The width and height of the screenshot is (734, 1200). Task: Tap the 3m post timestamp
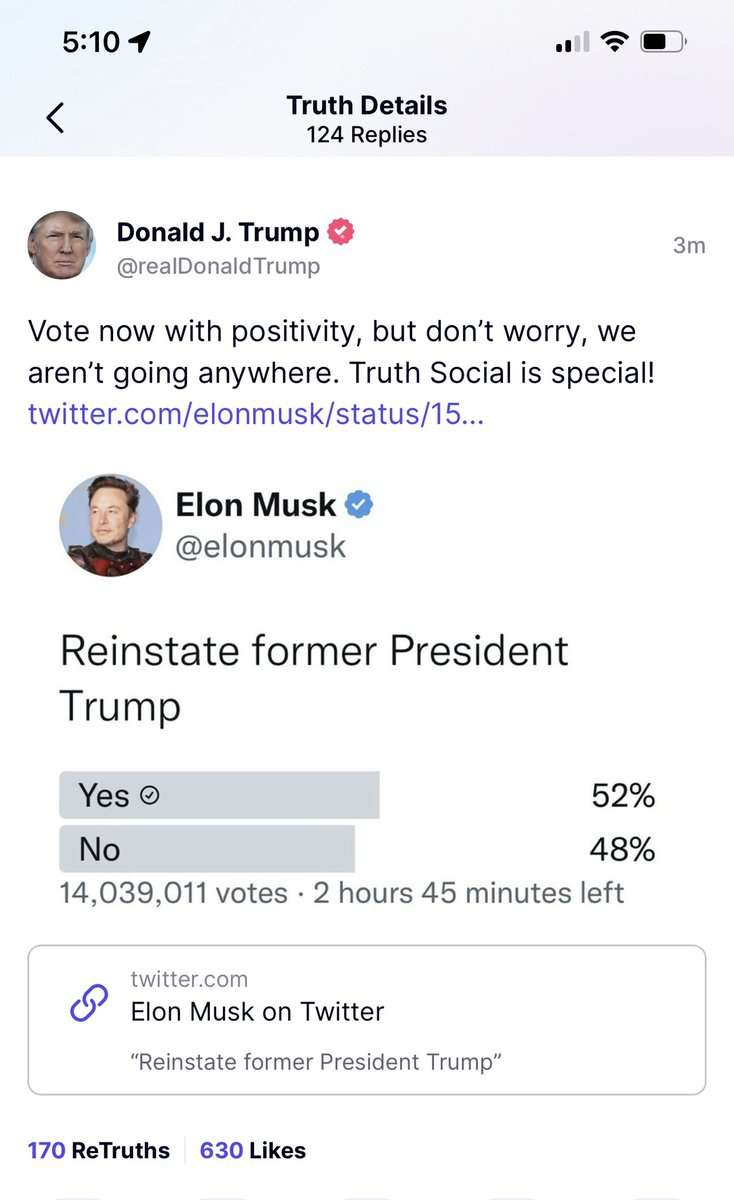coord(688,244)
